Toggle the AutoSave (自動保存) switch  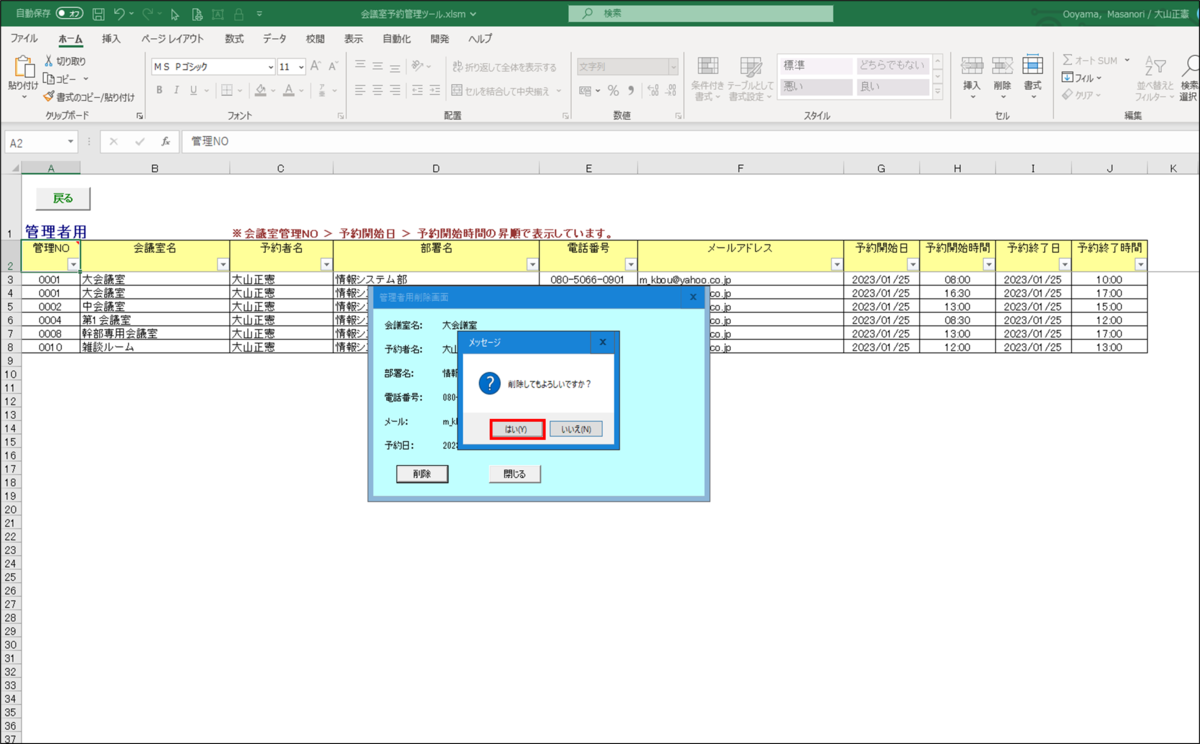pyautogui.click(x=69, y=15)
